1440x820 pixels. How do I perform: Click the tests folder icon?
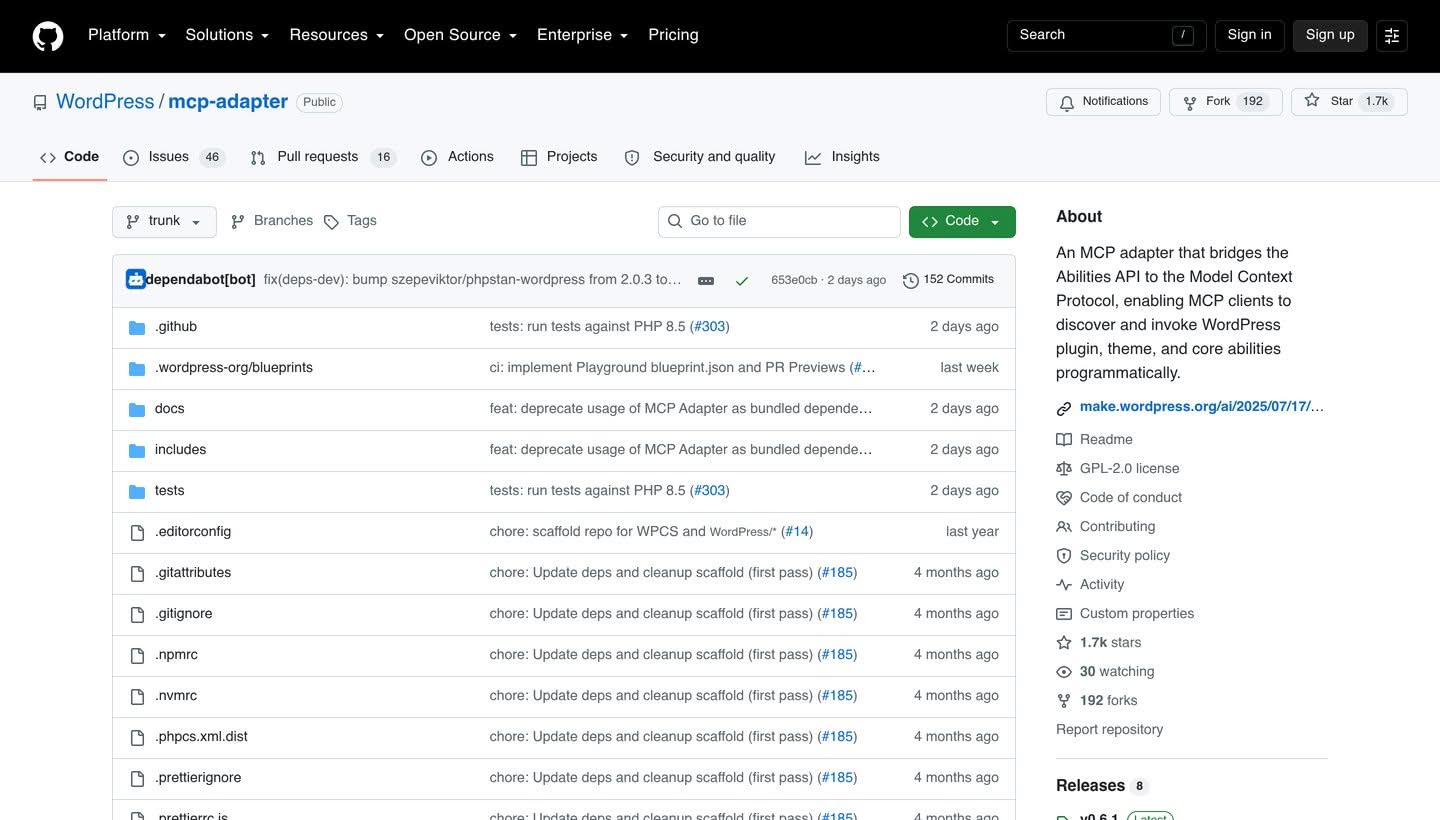tap(137, 492)
